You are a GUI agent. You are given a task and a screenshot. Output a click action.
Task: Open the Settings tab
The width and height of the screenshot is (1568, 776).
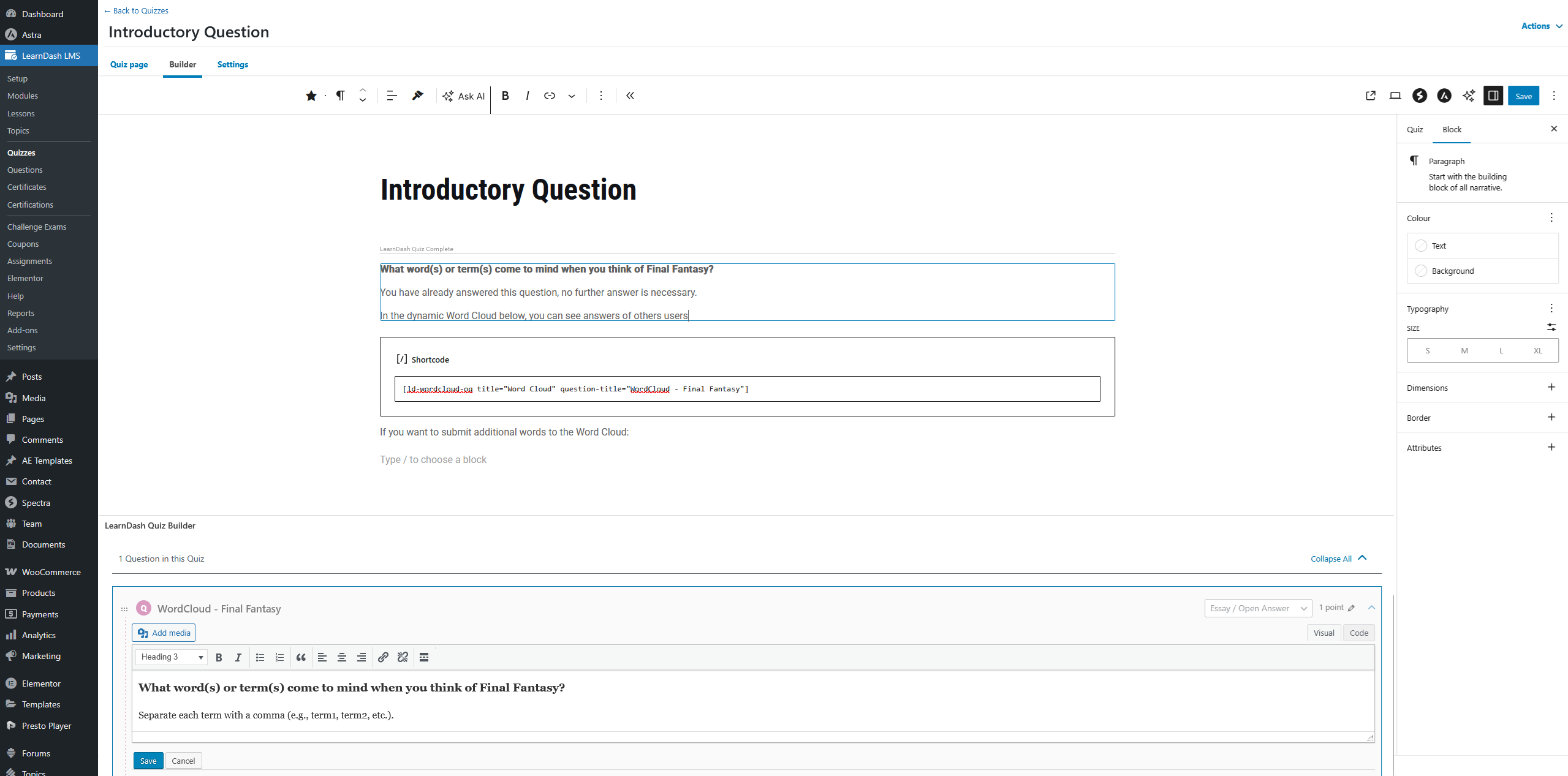coord(233,64)
